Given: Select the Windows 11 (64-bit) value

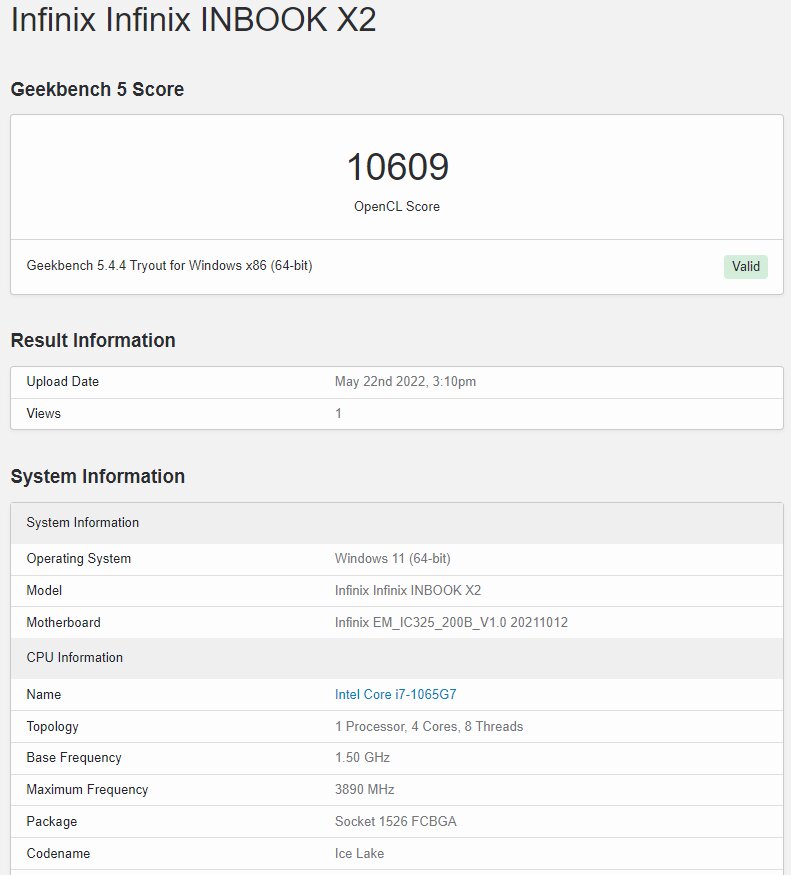Looking at the screenshot, I should click(392, 559).
